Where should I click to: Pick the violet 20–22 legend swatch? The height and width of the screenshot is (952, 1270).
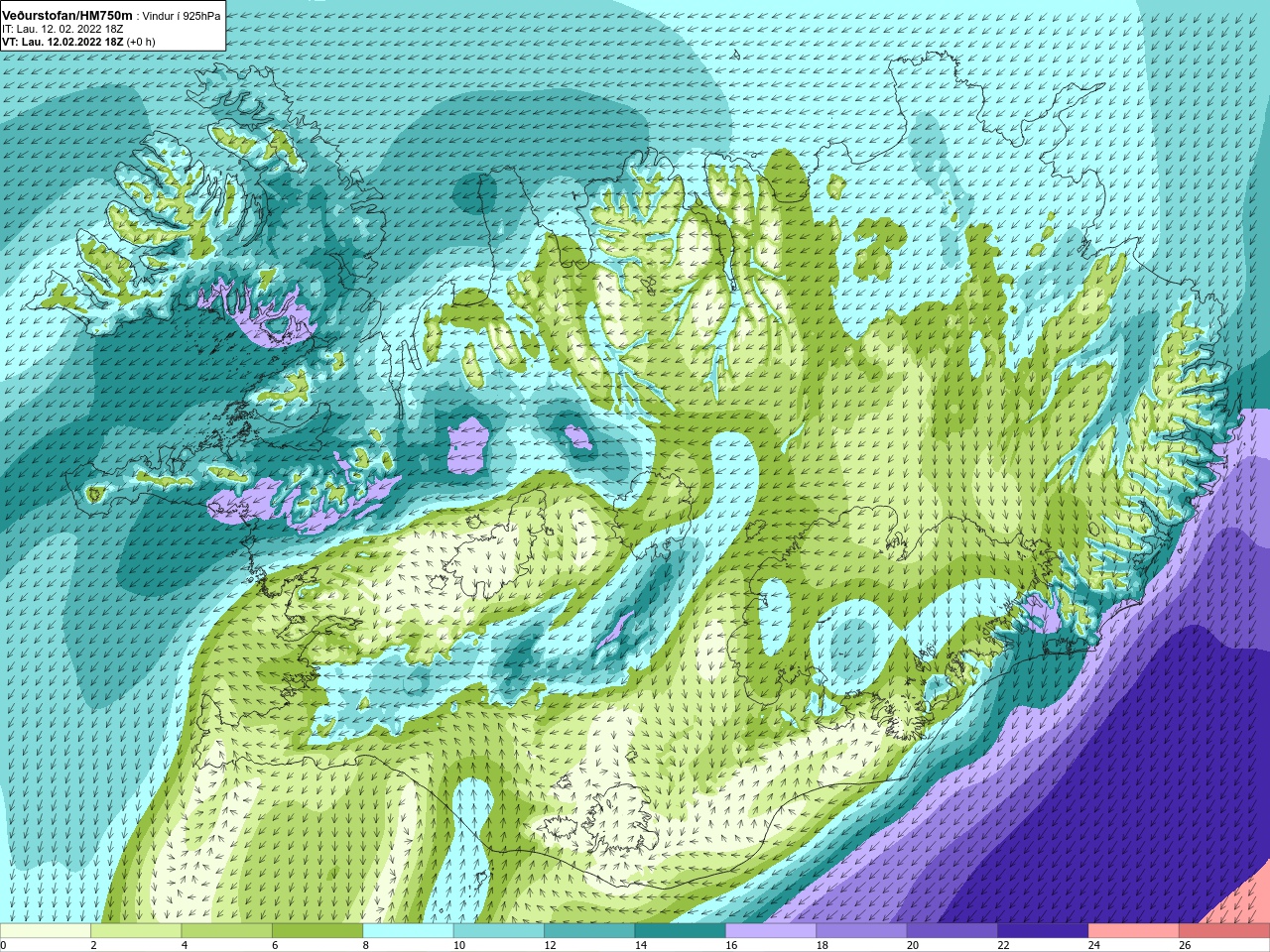point(952,931)
